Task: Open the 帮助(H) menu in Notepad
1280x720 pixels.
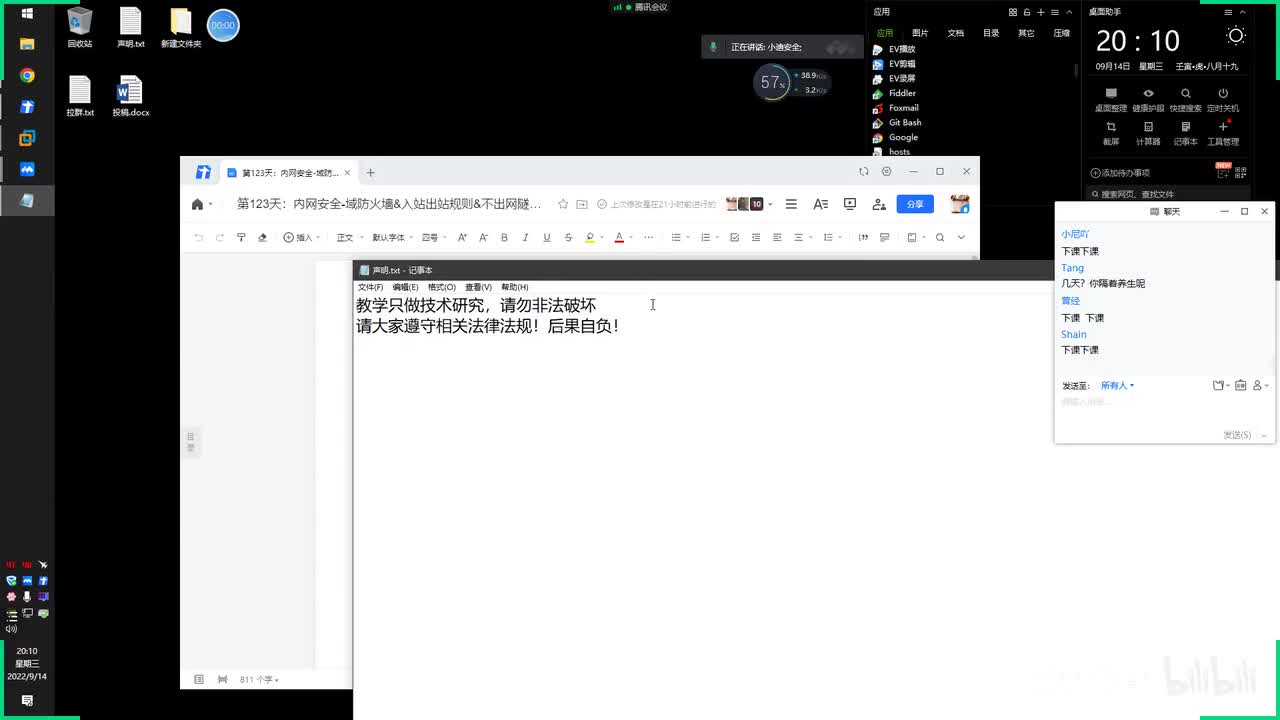Action: 515,287
